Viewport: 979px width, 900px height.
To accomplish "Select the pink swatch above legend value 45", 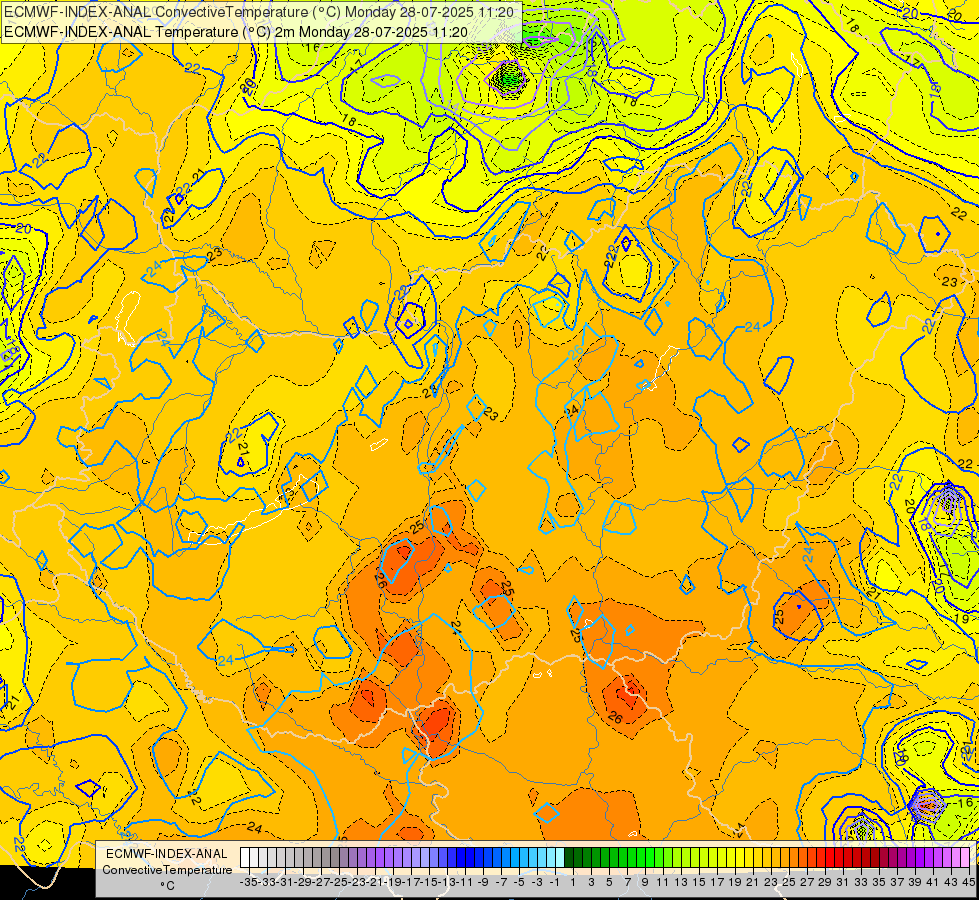I will point(965,857).
